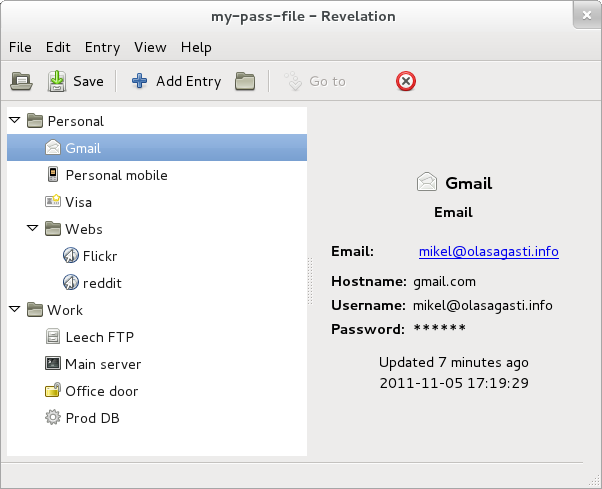The width and height of the screenshot is (602, 489).
Task: Open the Help menu
Action: [196, 48]
